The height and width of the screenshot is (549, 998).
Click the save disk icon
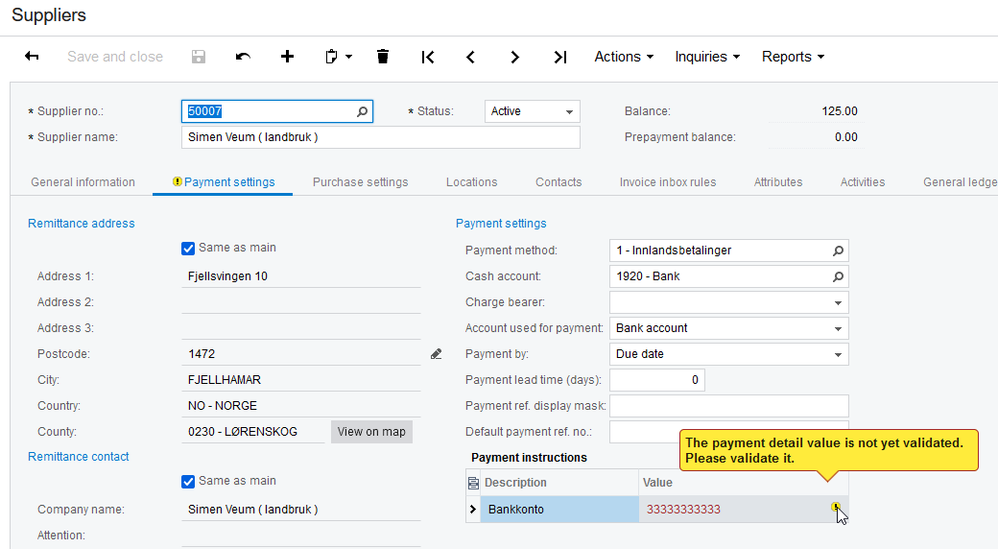pyautogui.click(x=199, y=57)
